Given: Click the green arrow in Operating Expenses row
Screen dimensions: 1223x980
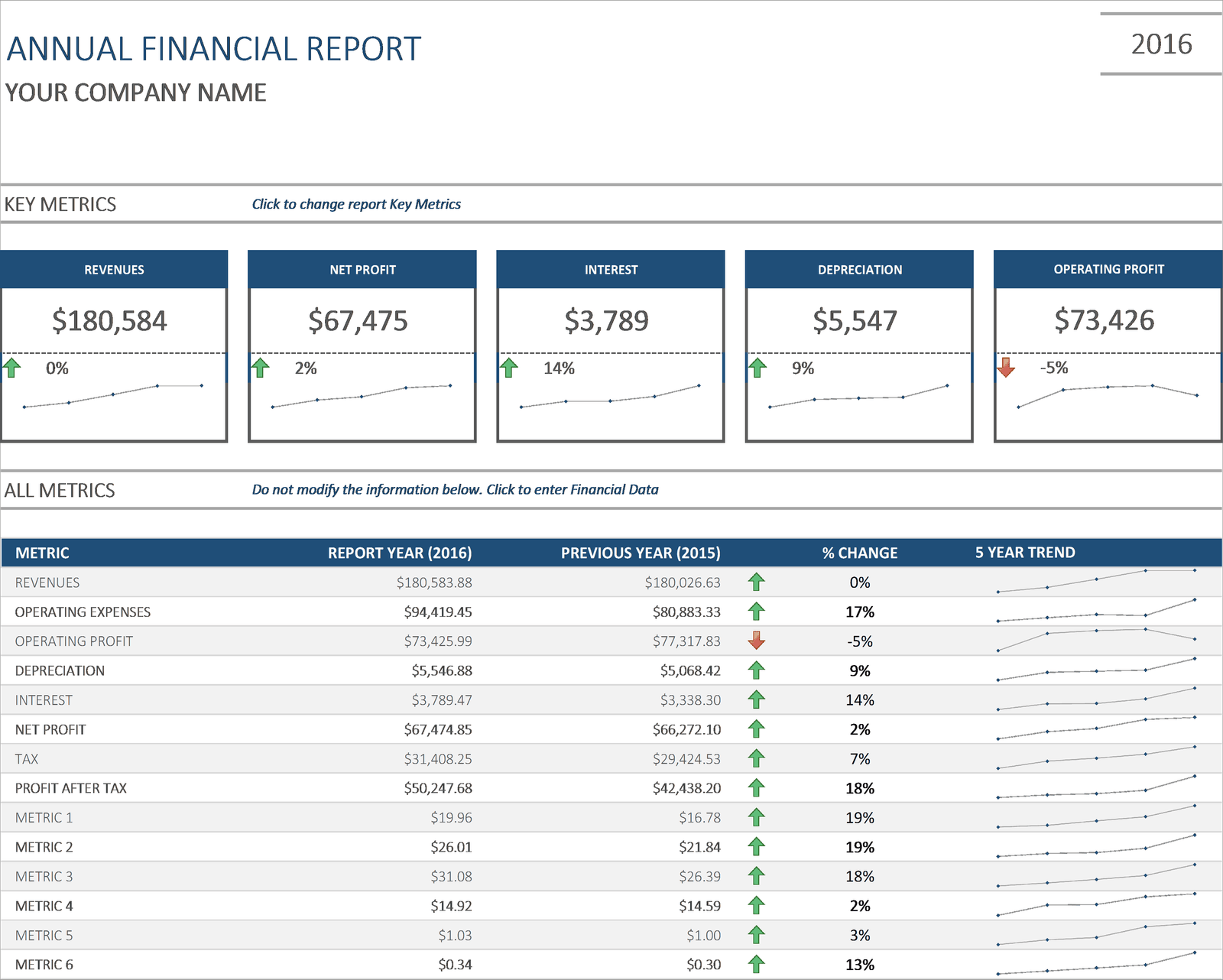Looking at the screenshot, I should tap(757, 612).
